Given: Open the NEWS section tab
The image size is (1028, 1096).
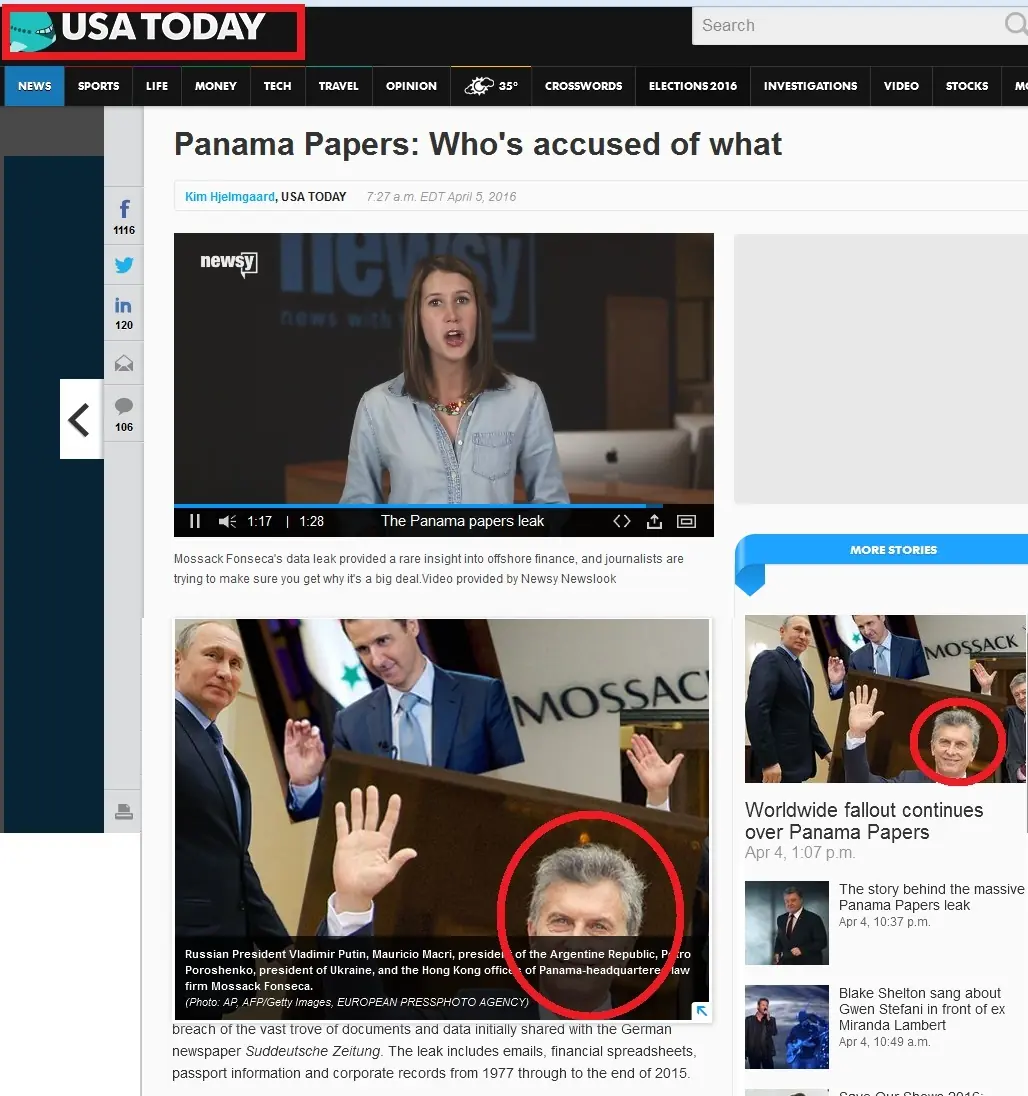Looking at the screenshot, I should point(34,86).
